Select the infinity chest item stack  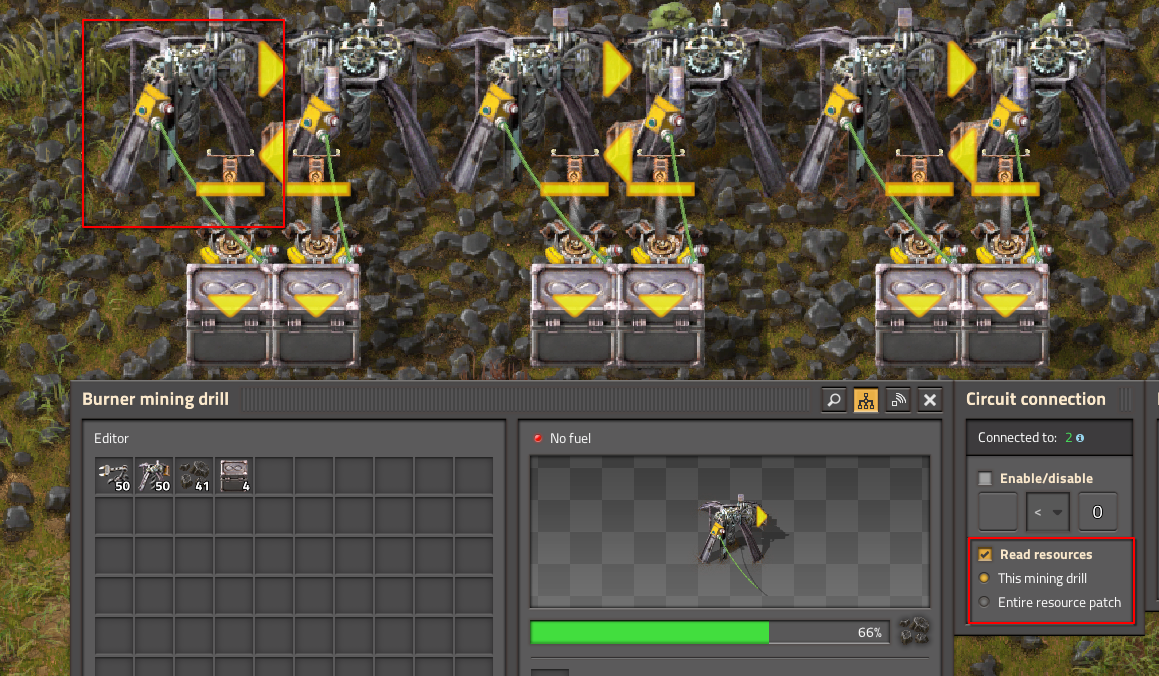(x=234, y=476)
